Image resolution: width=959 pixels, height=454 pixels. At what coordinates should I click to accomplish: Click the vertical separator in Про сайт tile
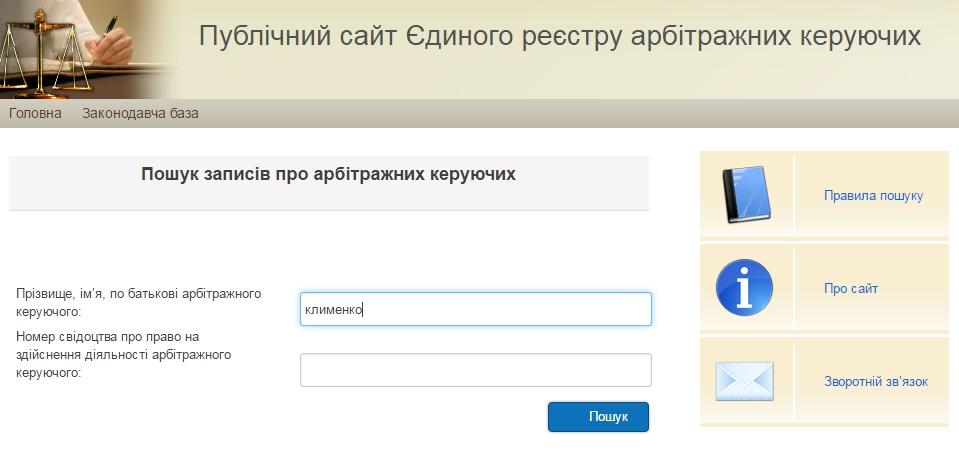794,289
